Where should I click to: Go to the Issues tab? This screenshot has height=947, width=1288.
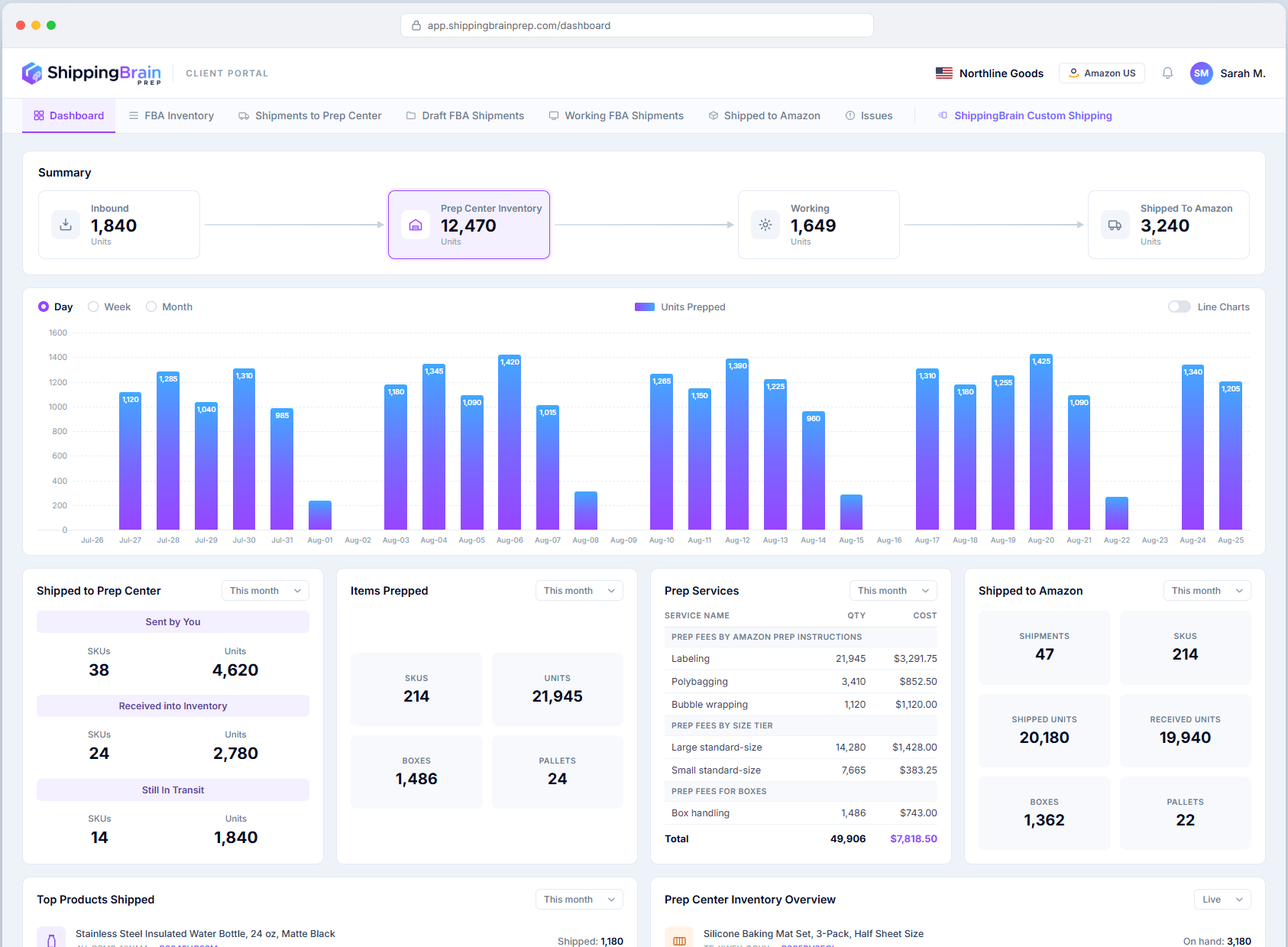(x=869, y=115)
